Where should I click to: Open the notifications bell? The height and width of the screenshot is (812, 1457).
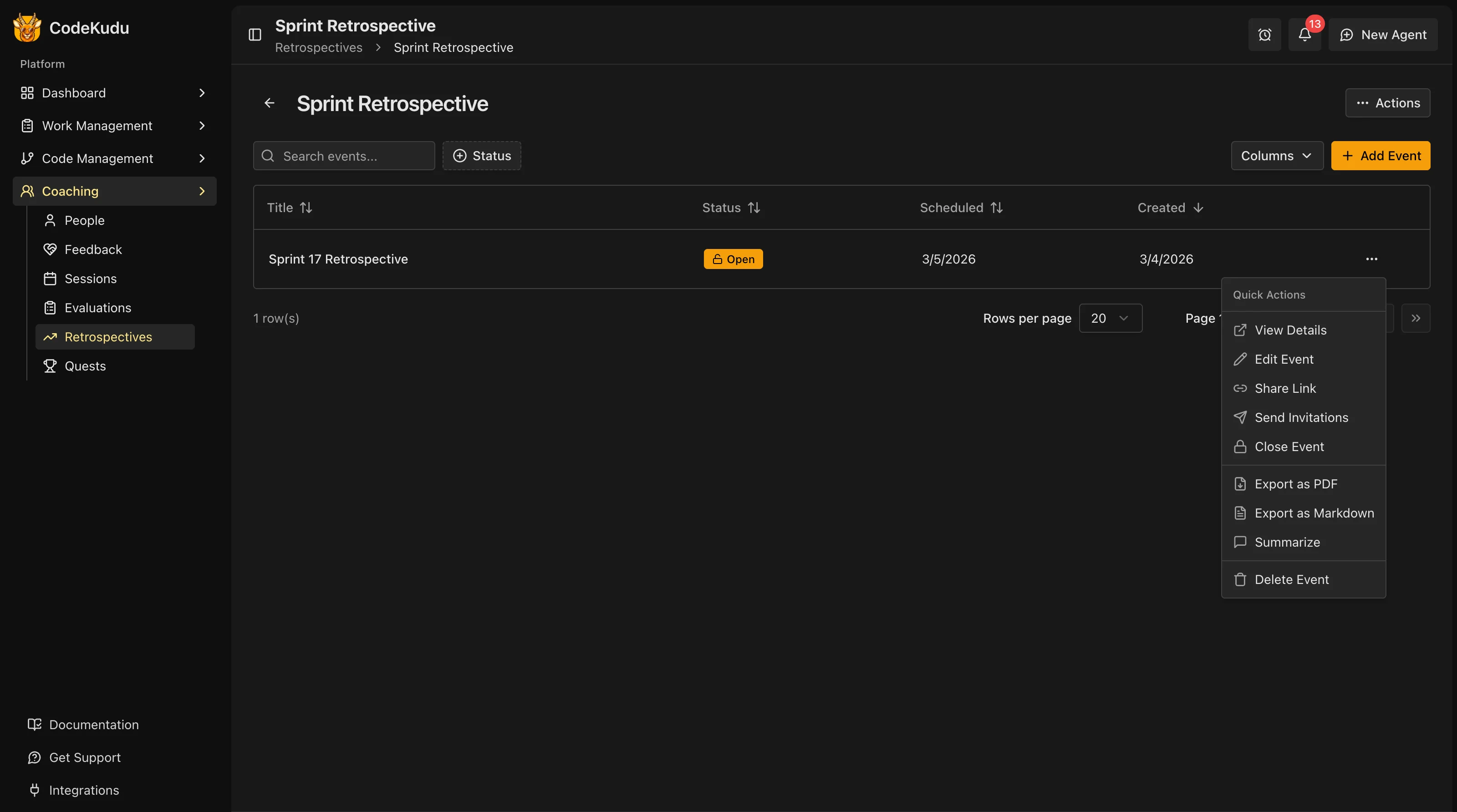(1304, 35)
